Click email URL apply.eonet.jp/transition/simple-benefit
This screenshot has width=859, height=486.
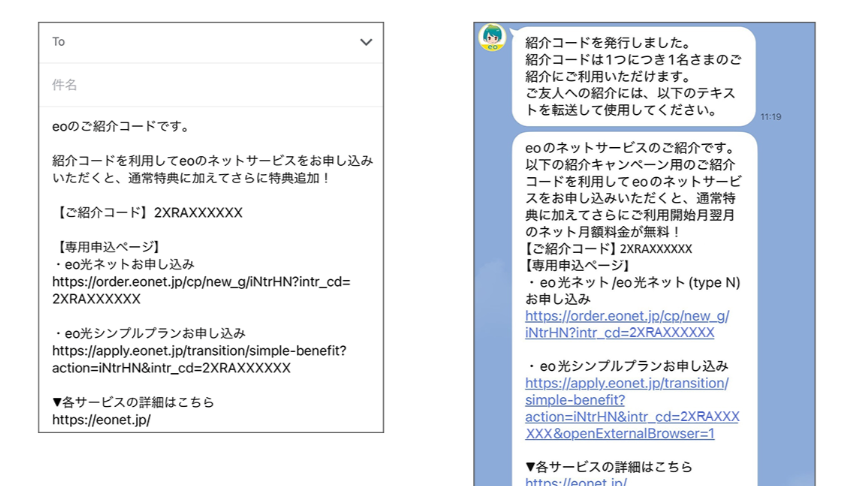(199, 359)
